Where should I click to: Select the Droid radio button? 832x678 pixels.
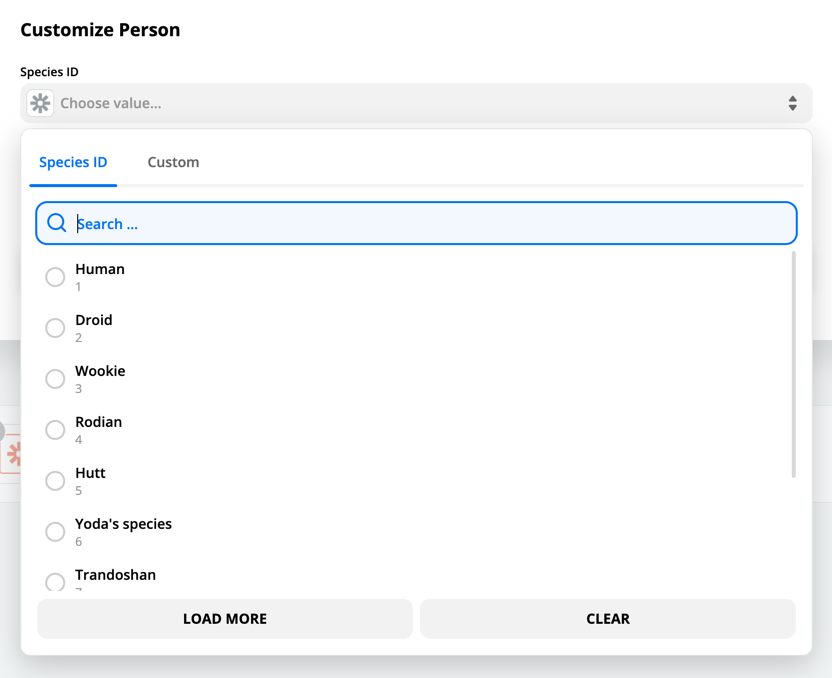[x=55, y=328]
